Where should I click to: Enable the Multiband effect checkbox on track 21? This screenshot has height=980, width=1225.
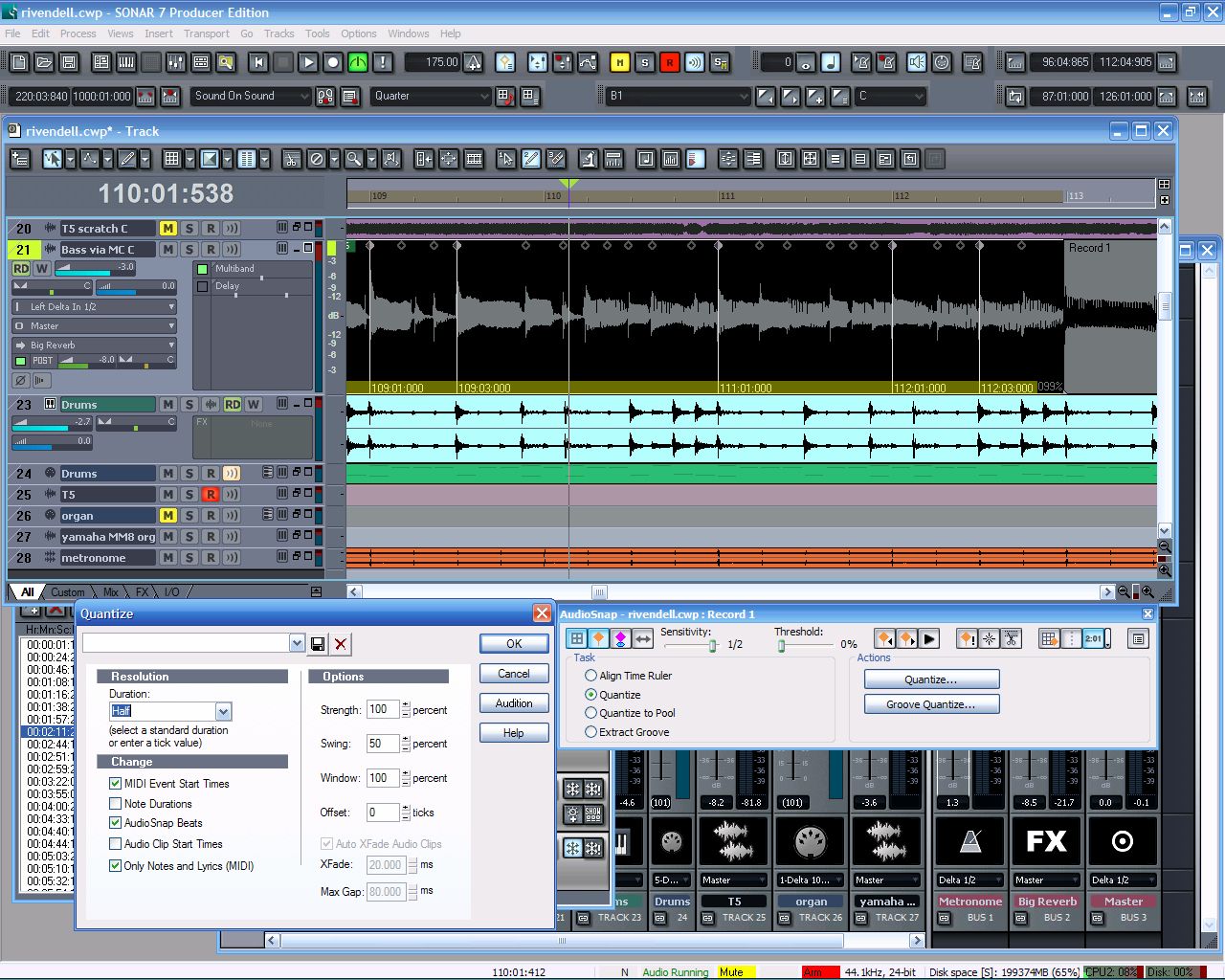click(x=202, y=269)
